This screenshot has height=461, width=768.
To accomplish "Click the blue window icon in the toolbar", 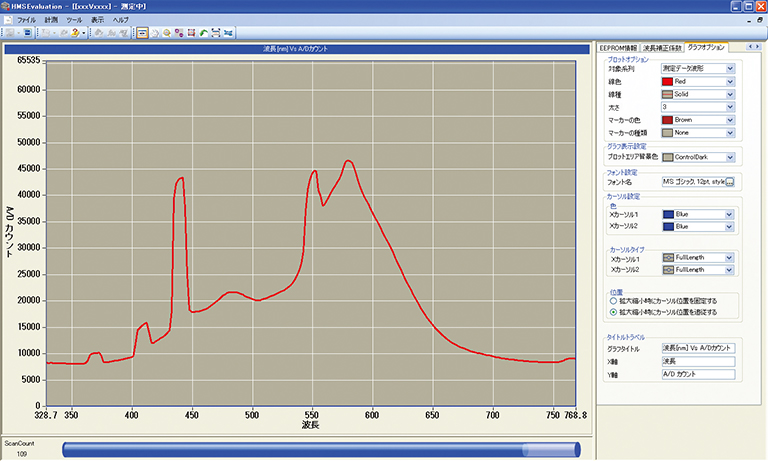I will 27,33.
